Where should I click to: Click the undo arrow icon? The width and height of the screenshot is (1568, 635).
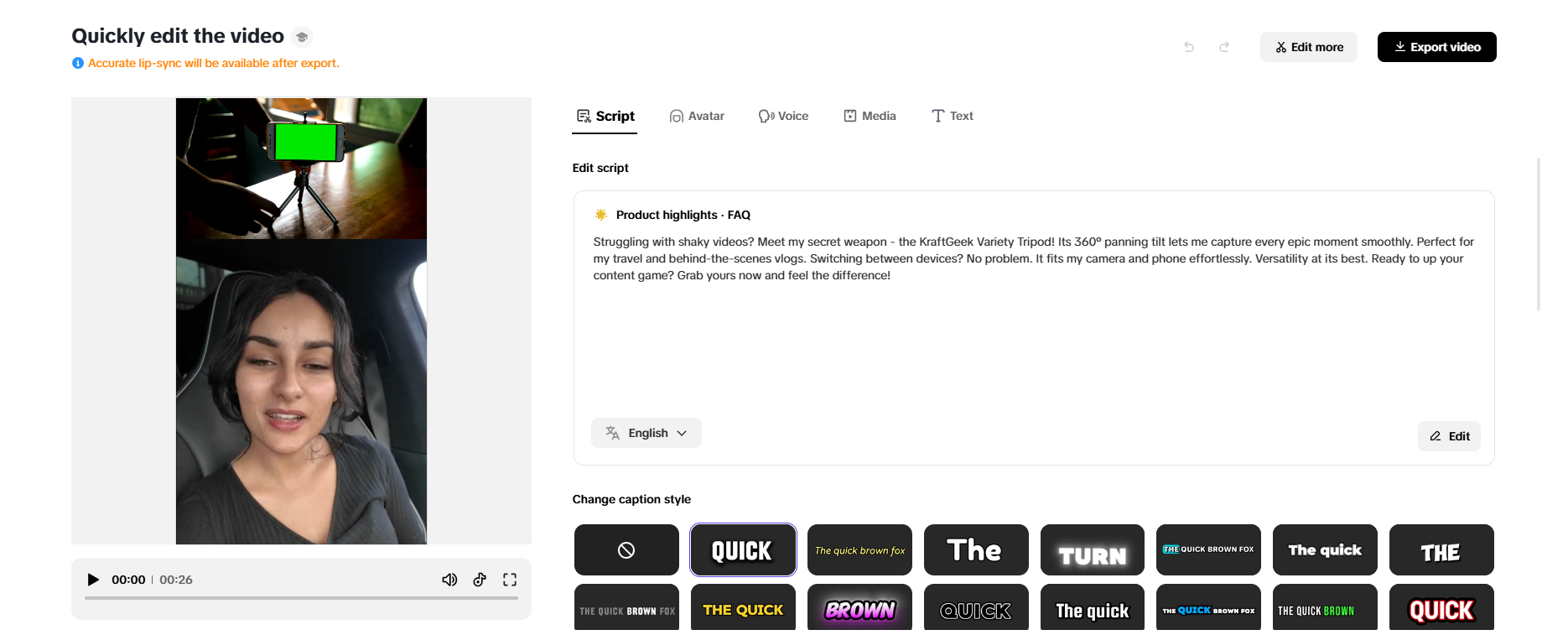click(x=1189, y=47)
